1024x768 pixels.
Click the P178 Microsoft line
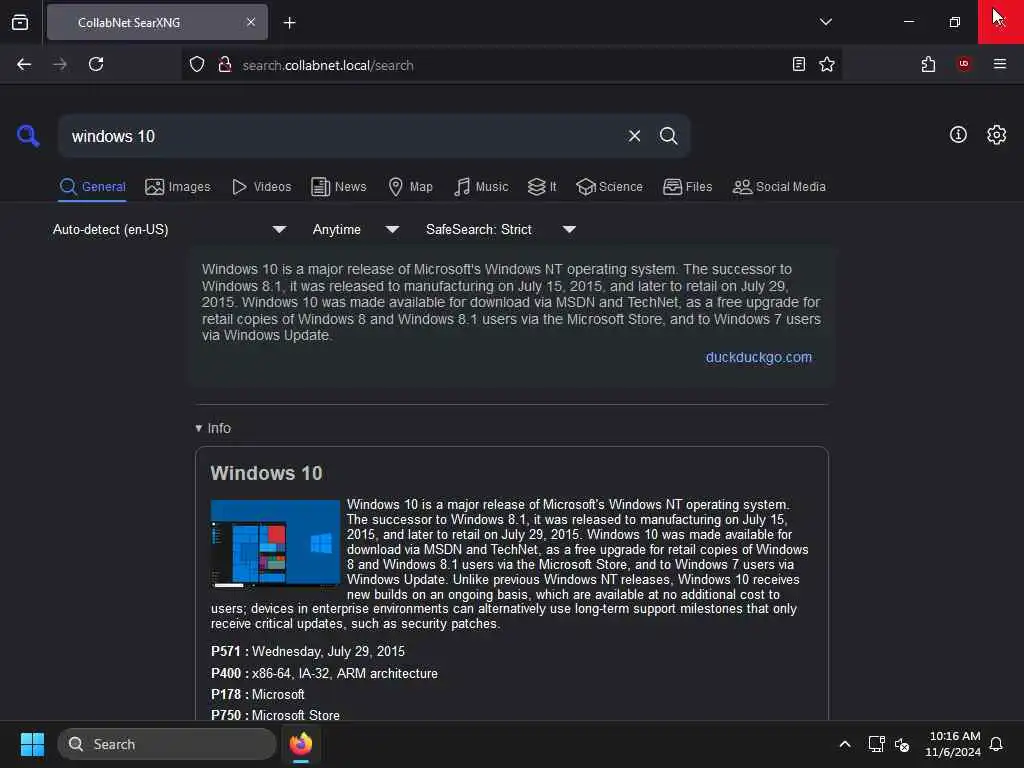coord(257,694)
